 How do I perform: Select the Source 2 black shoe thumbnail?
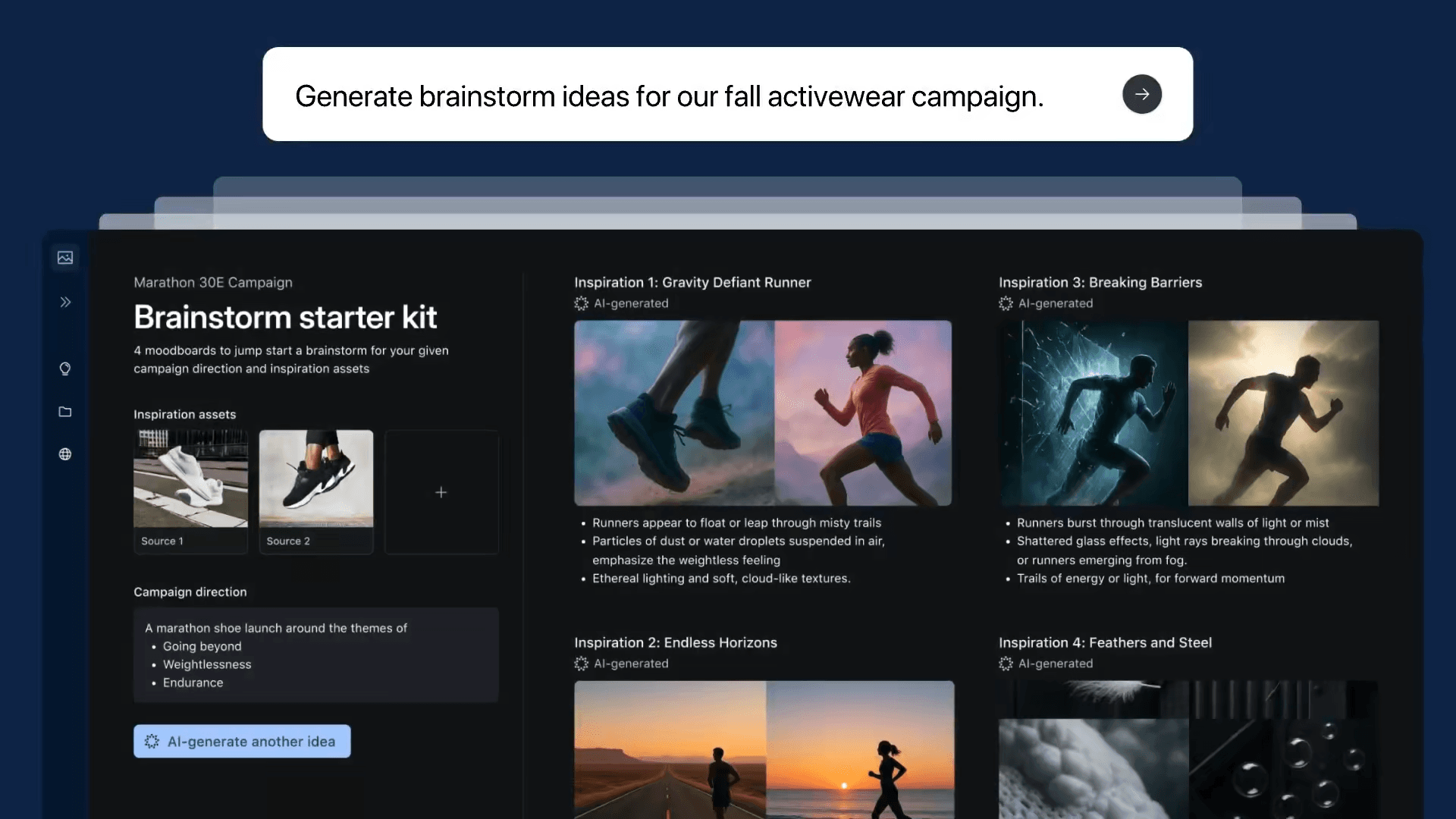[x=316, y=479]
